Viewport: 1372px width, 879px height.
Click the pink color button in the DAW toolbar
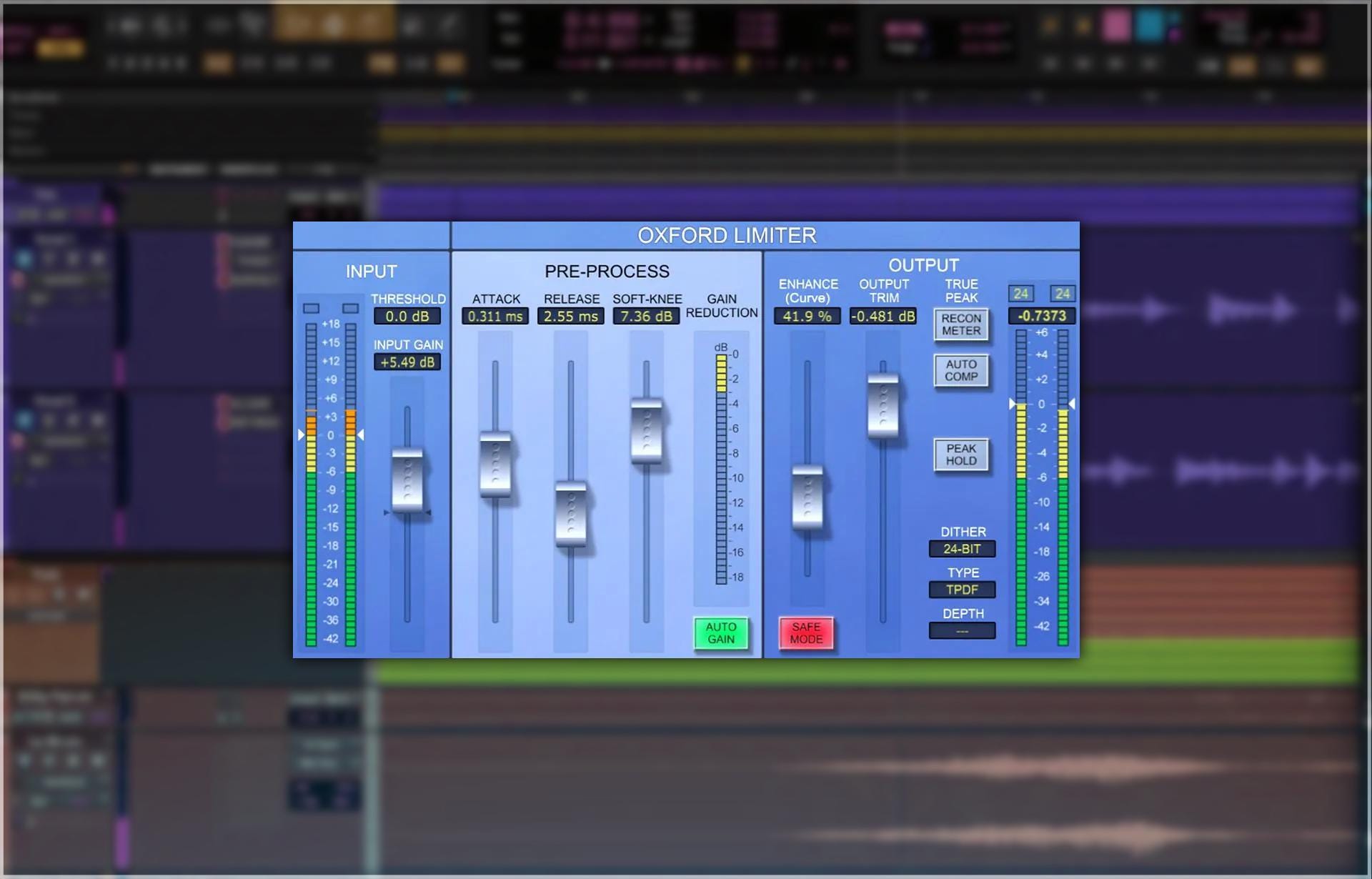(x=1115, y=25)
